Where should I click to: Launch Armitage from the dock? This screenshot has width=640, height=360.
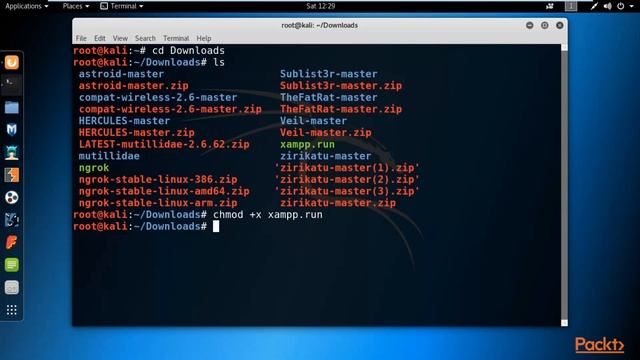click(11, 152)
